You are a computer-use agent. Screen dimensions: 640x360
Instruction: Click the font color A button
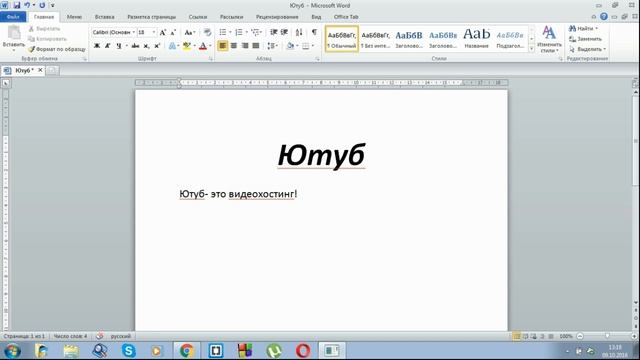click(203, 46)
